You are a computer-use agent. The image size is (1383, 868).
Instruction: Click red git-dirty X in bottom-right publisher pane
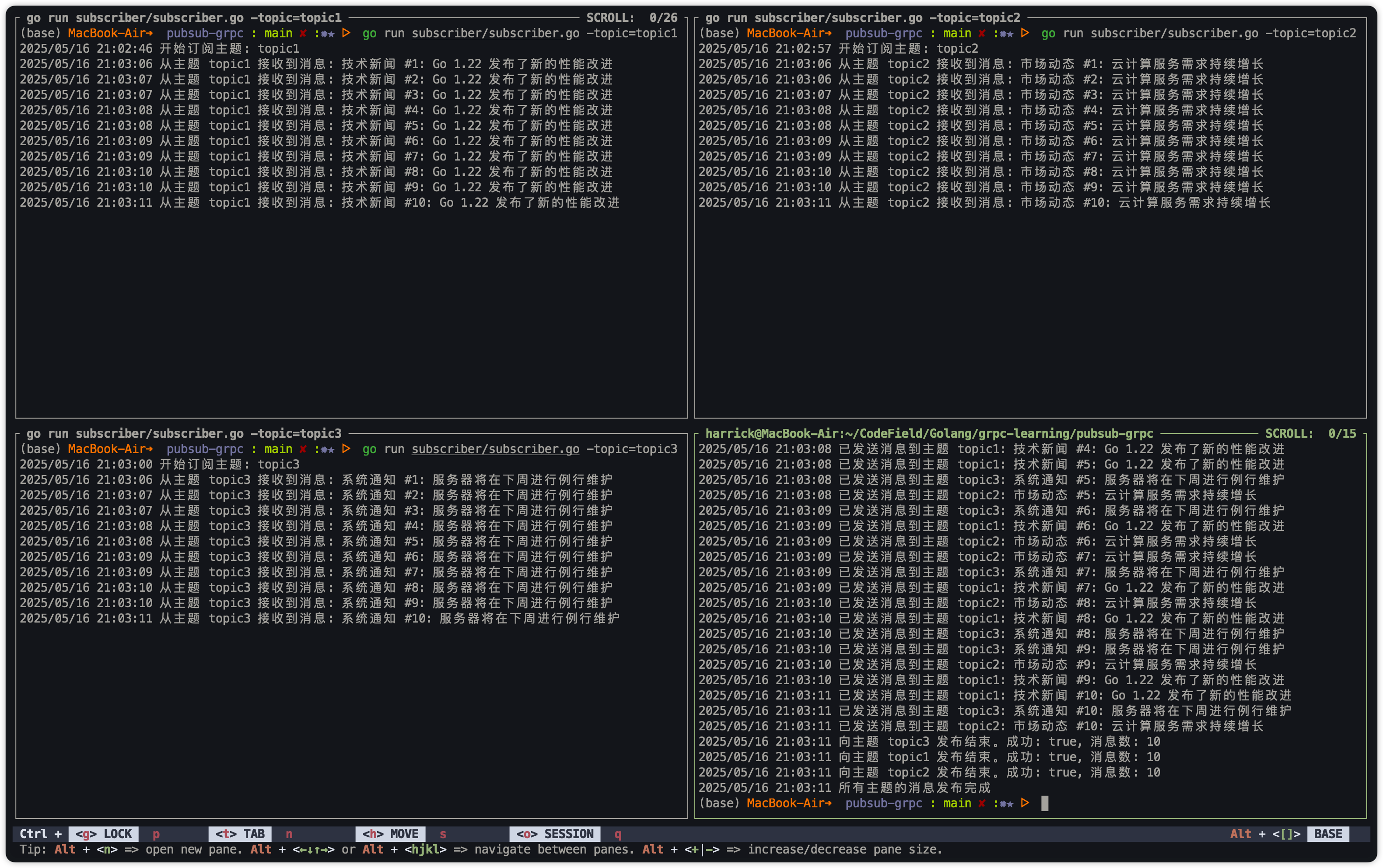982,803
